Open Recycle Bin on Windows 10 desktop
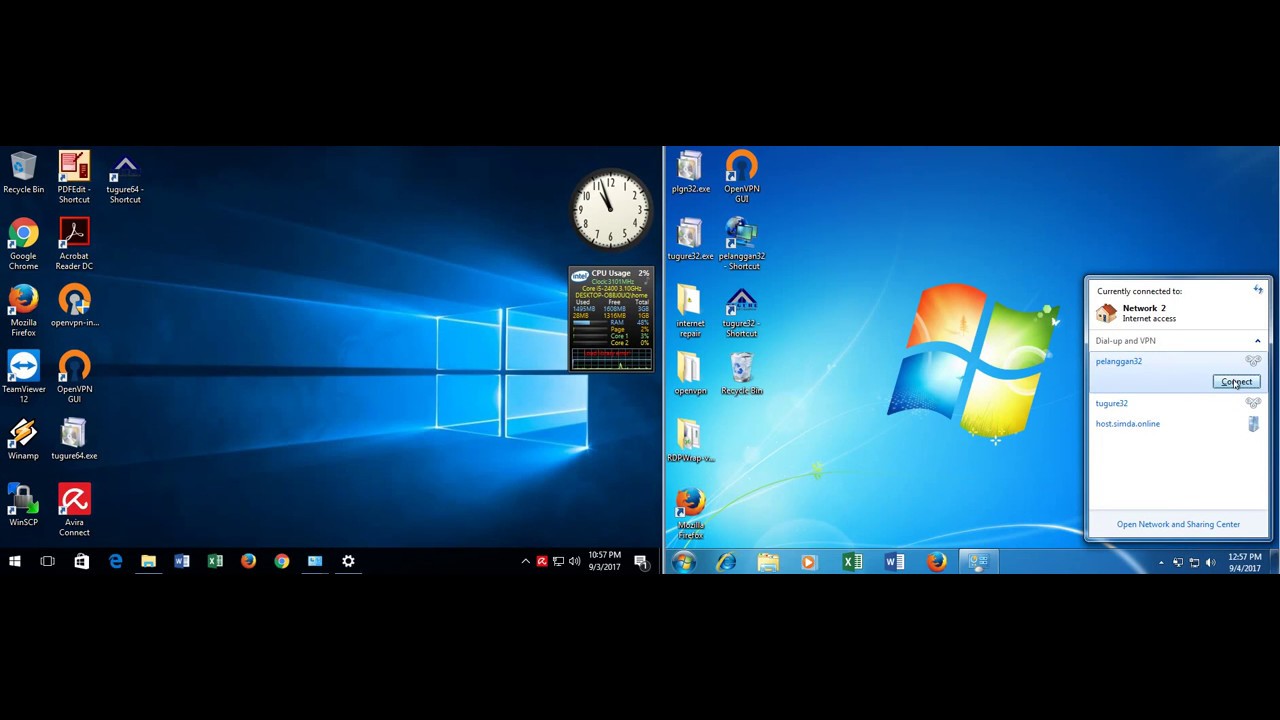 tap(23, 172)
